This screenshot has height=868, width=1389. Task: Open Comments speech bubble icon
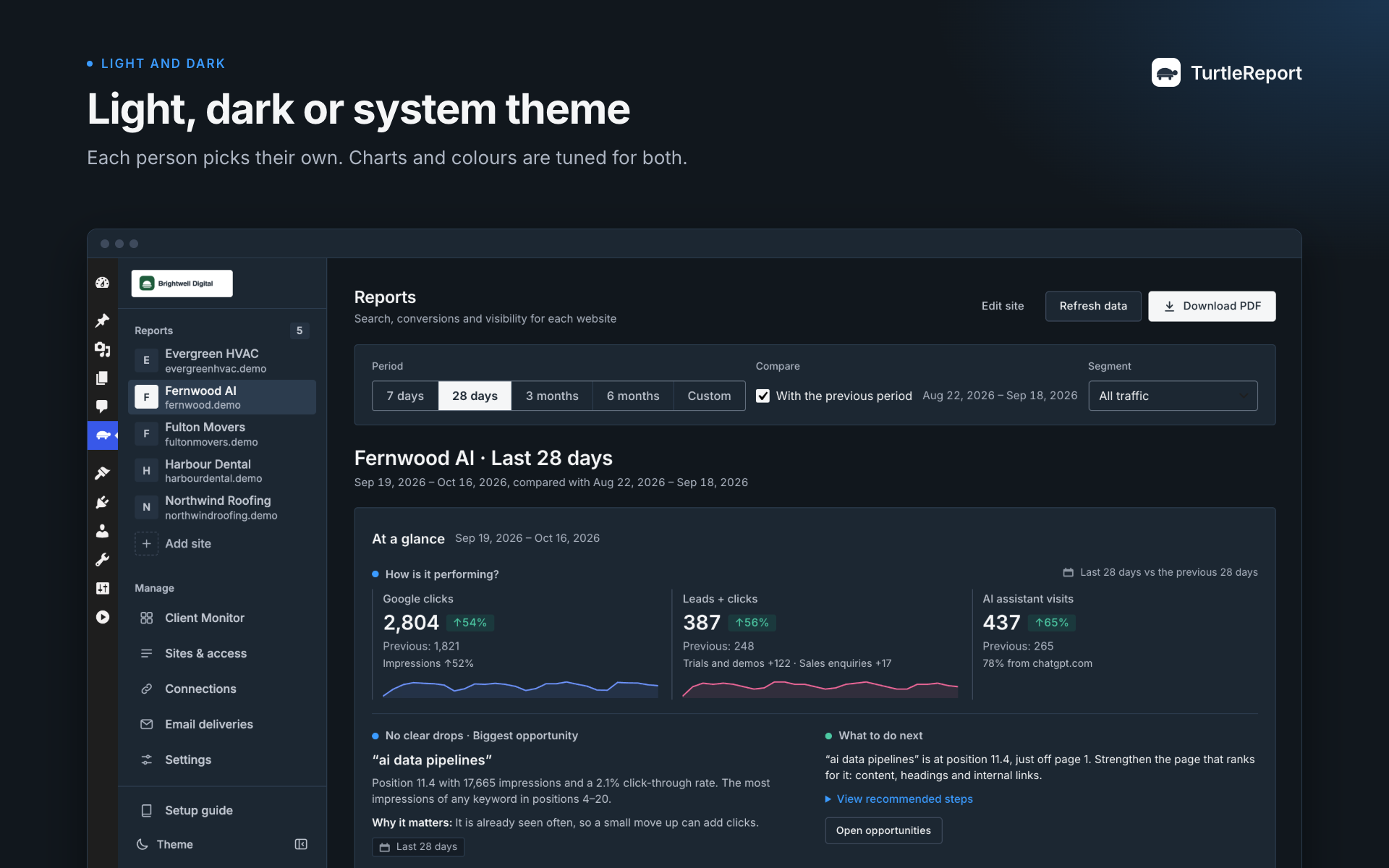tap(102, 407)
